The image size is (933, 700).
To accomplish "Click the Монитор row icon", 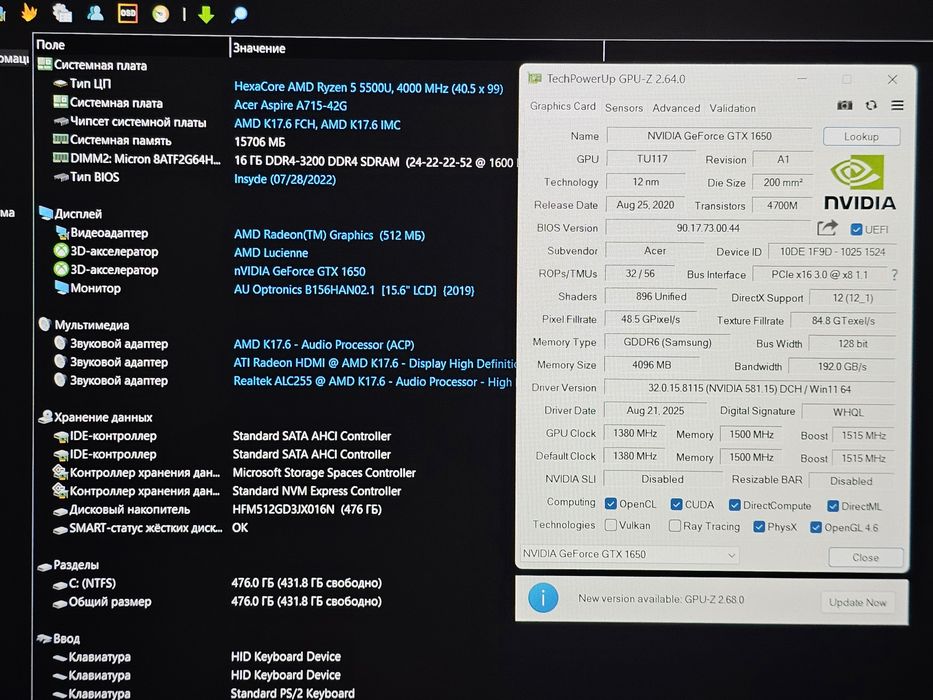I will 61,288.
